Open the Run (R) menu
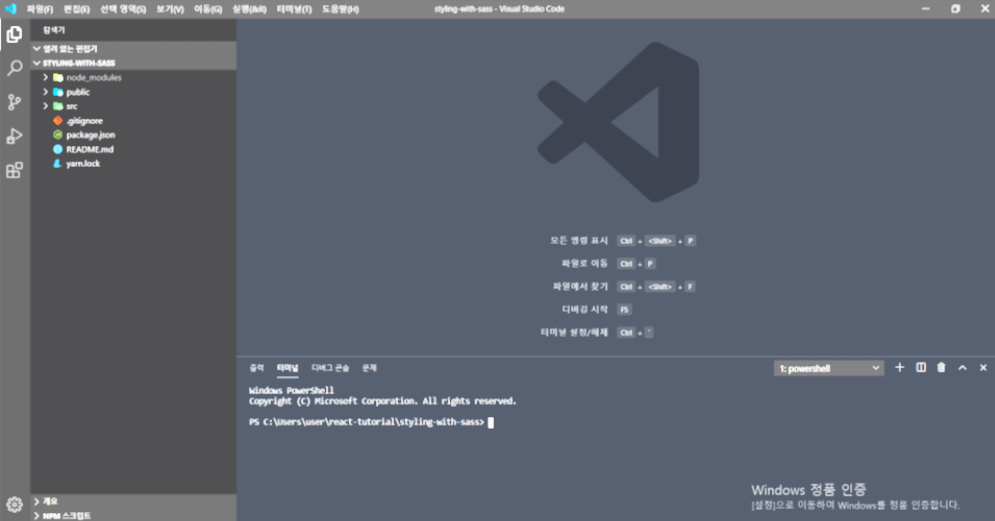The height and width of the screenshot is (521, 995). pyautogui.click(x=249, y=9)
